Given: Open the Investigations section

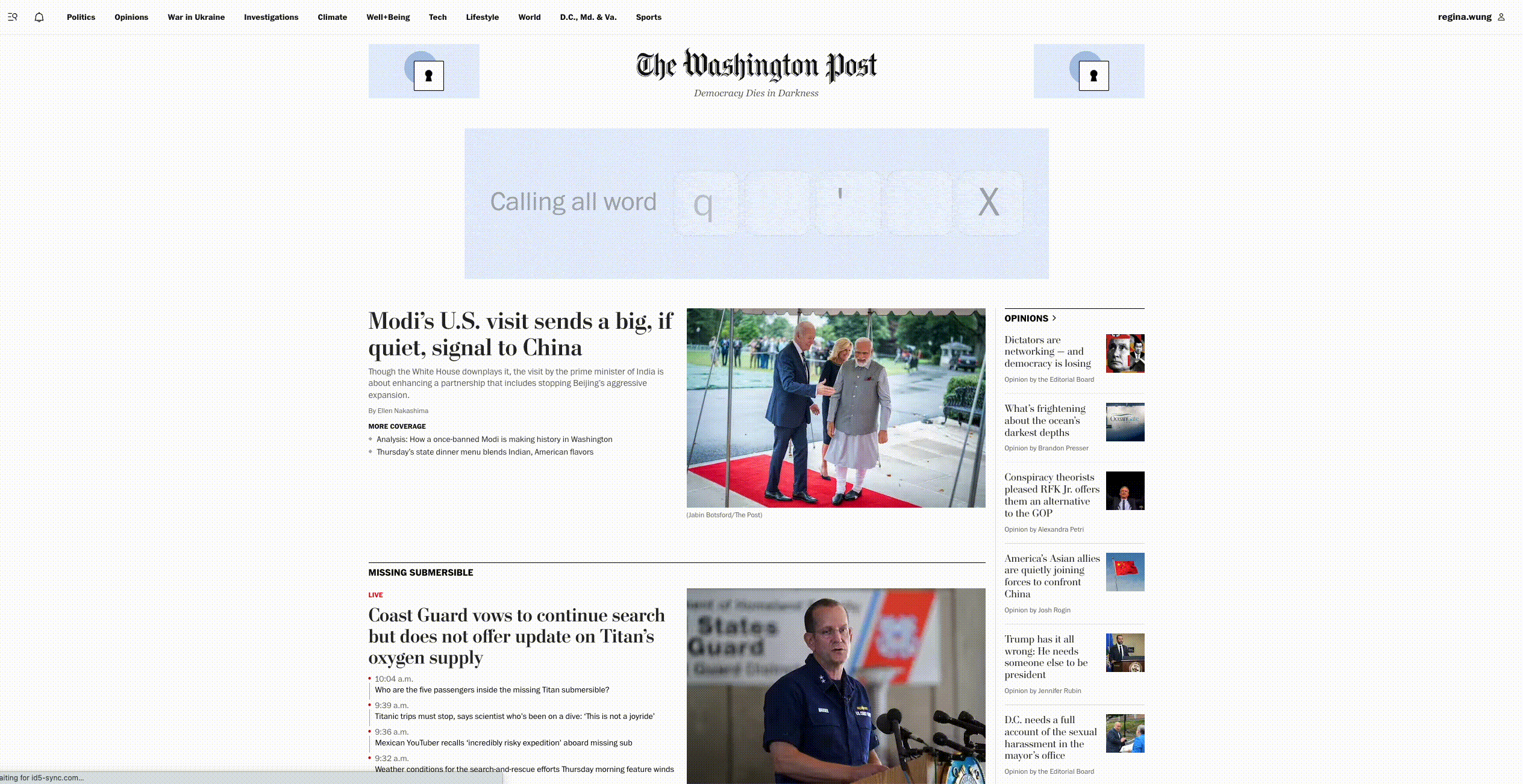Looking at the screenshot, I should pyautogui.click(x=271, y=17).
